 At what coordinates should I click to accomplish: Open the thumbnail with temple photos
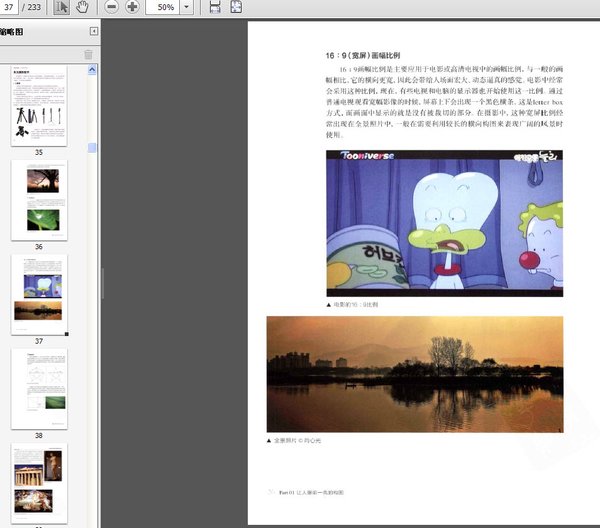(39, 483)
